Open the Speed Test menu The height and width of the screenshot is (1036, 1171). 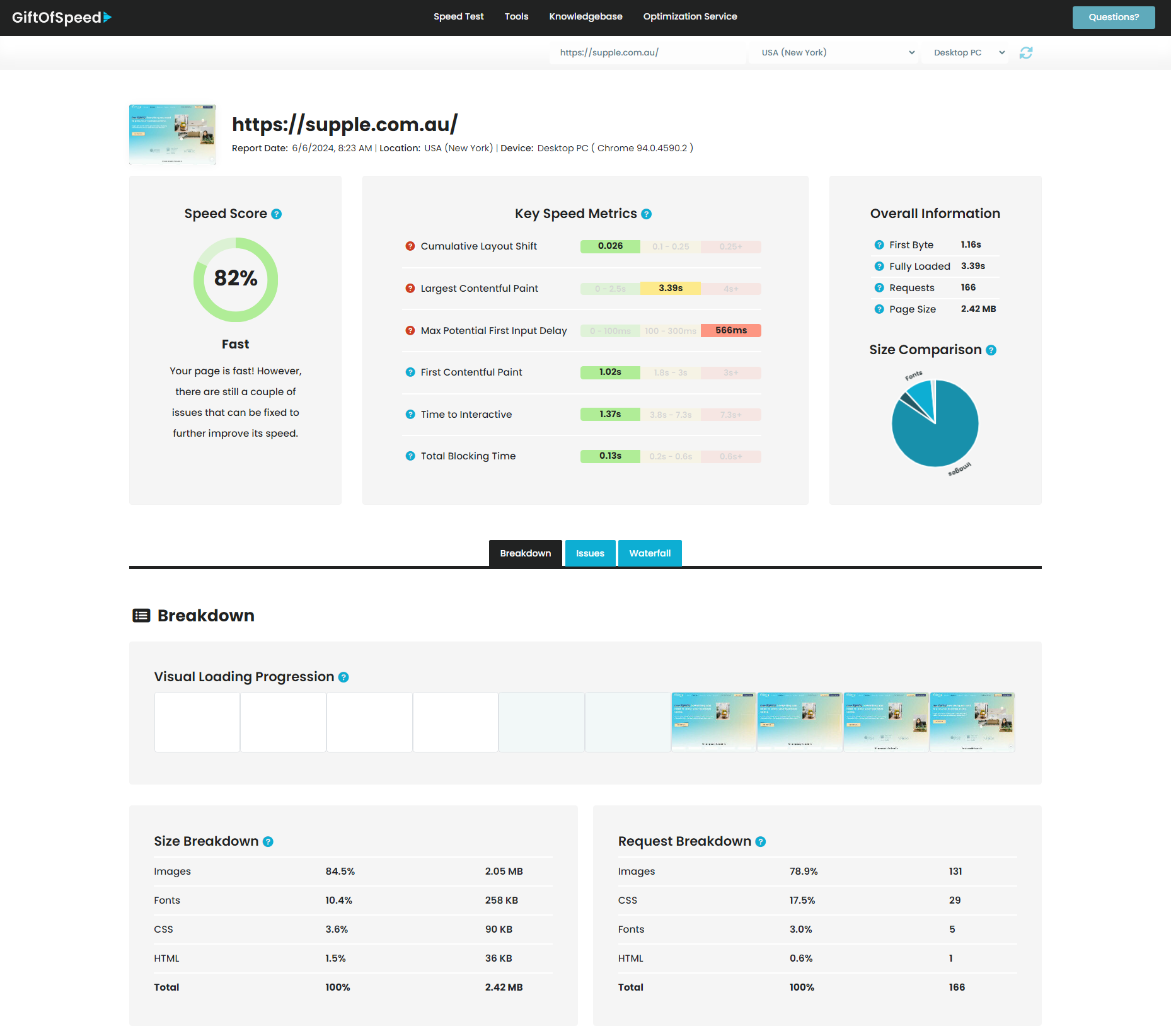pos(458,17)
